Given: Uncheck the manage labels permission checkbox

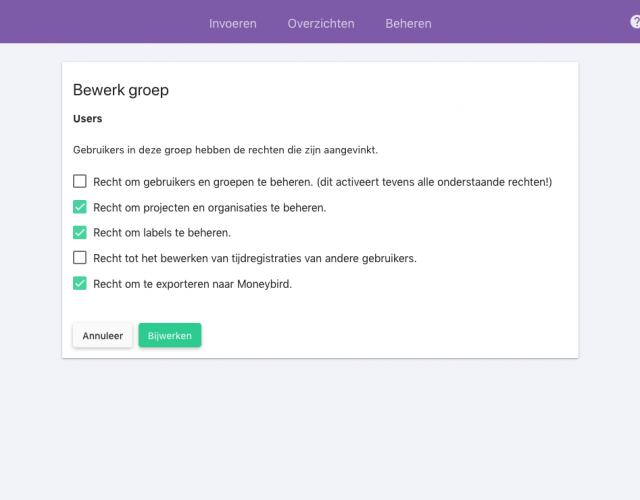Looking at the screenshot, I should click(x=80, y=232).
